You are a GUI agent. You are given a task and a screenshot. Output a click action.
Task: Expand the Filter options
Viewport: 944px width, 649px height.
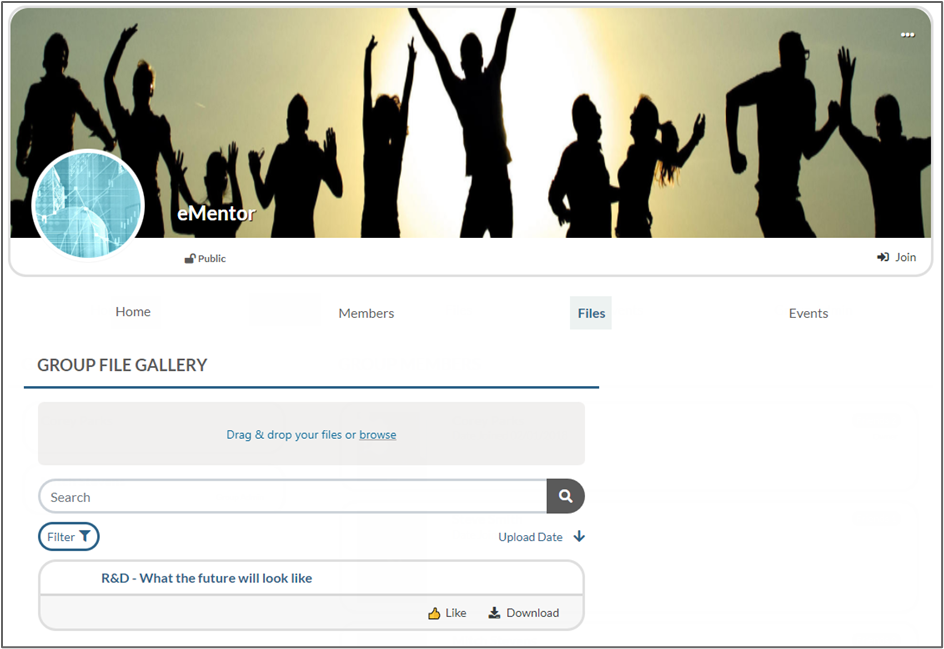click(69, 536)
